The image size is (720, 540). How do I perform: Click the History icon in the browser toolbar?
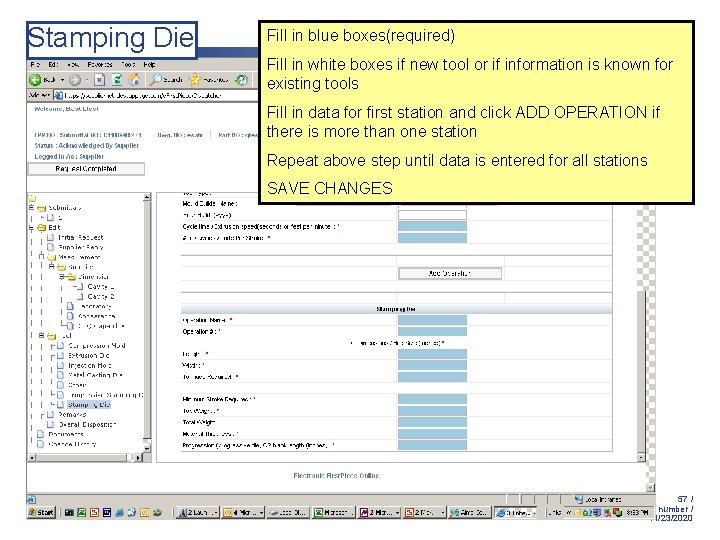coord(242,80)
